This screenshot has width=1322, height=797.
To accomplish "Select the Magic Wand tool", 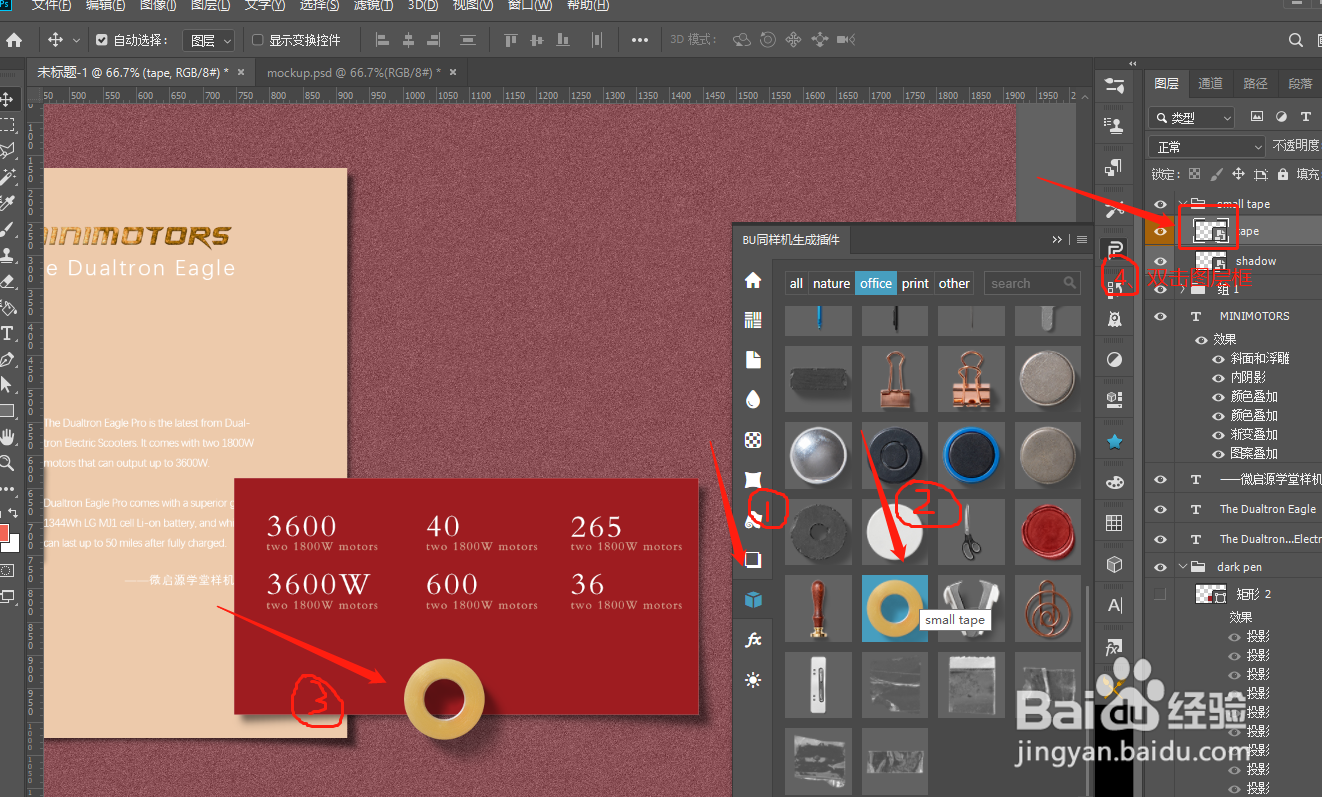I will coord(8,177).
